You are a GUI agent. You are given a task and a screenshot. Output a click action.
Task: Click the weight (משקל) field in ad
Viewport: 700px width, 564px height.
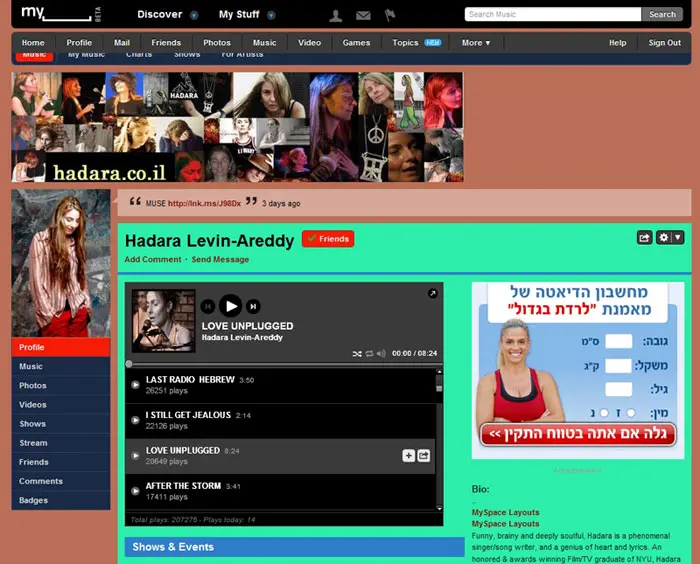click(618, 366)
